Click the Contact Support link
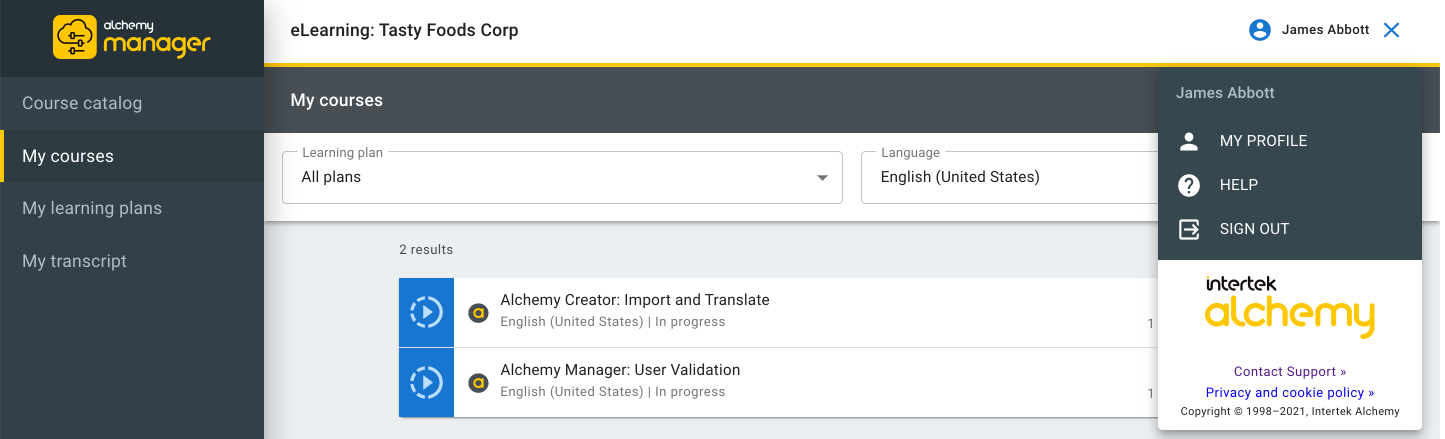The height and width of the screenshot is (439, 1445). (1290, 372)
